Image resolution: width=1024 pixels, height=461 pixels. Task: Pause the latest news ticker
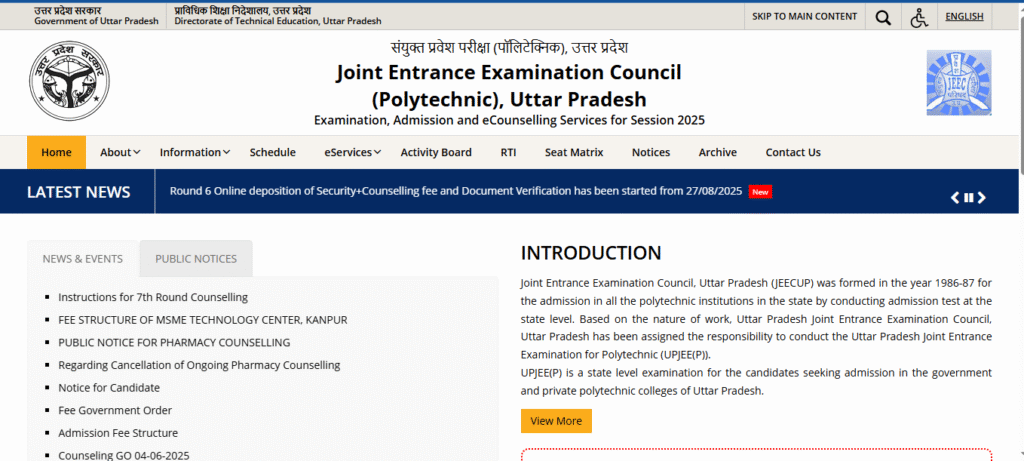968,198
